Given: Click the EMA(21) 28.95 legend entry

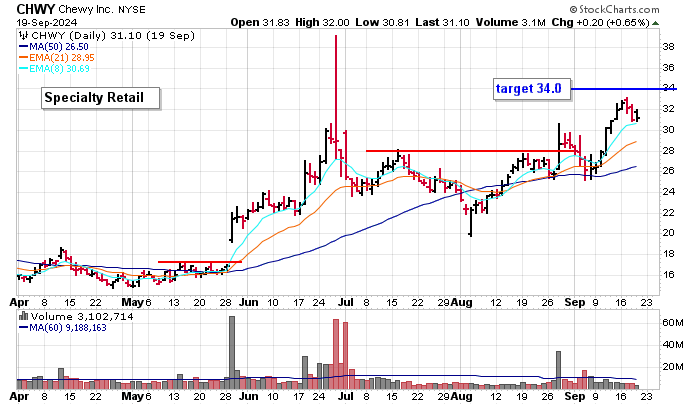Looking at the screenshot, I should (57, 58).
